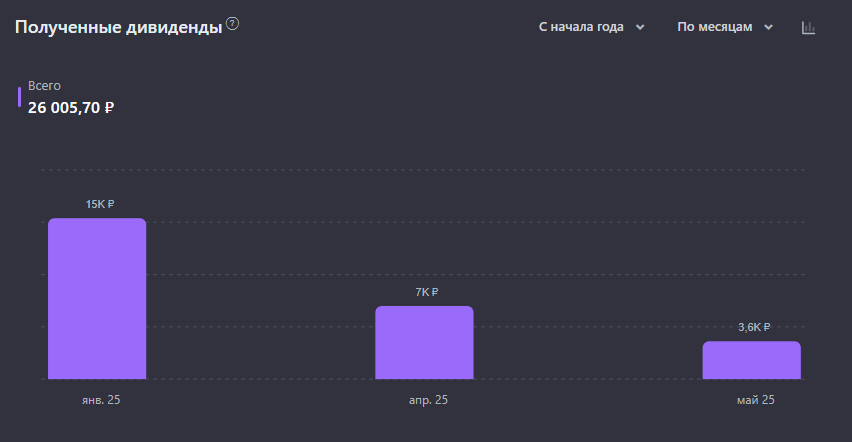Screen dimensions: 852x442
Task: Click the top dashed gridline of chart
Action: click(x=423, y=170)
